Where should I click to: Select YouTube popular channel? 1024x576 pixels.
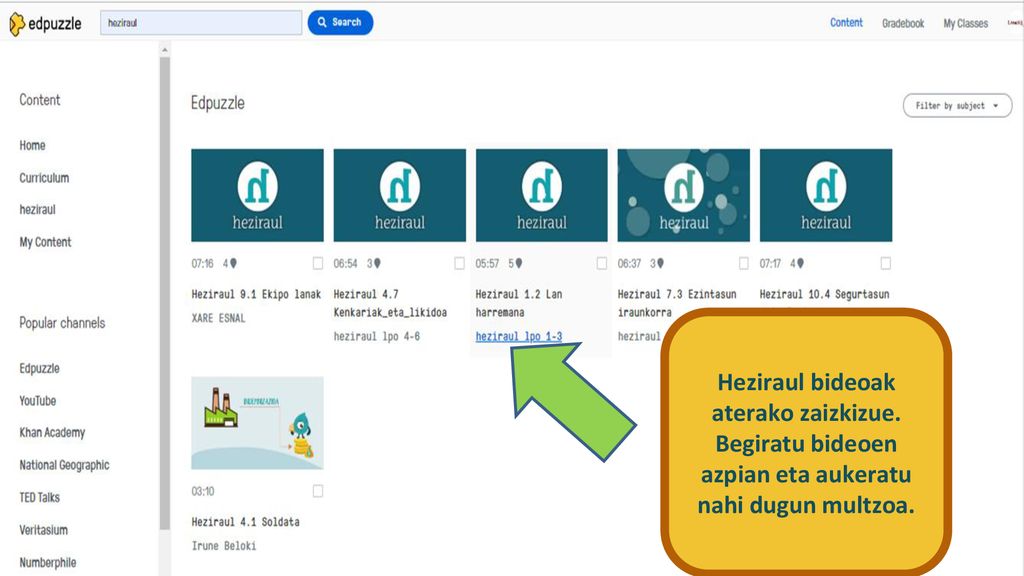tap(37, 401)
